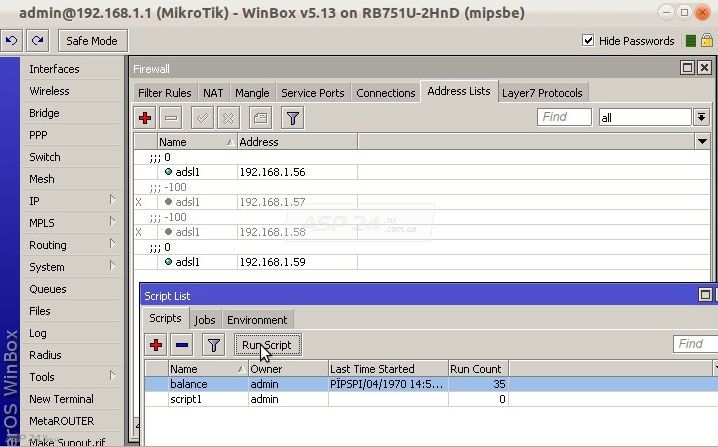718x447 pixels.
Task: Select the disabled entry 192.168.1.58
Action: (421, 232)
